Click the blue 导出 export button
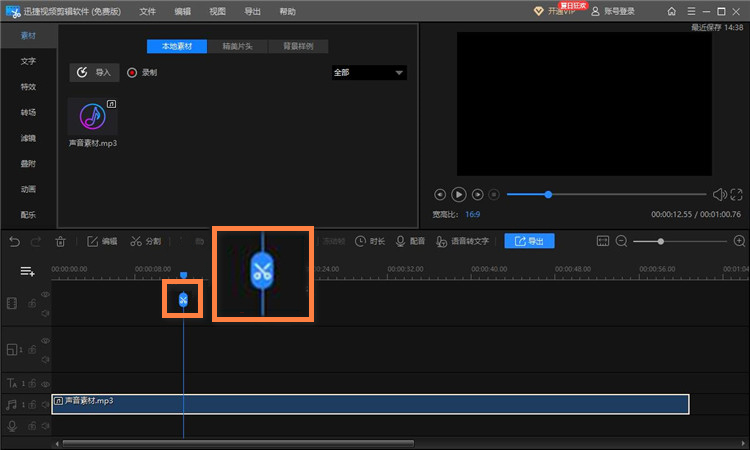 529,241
